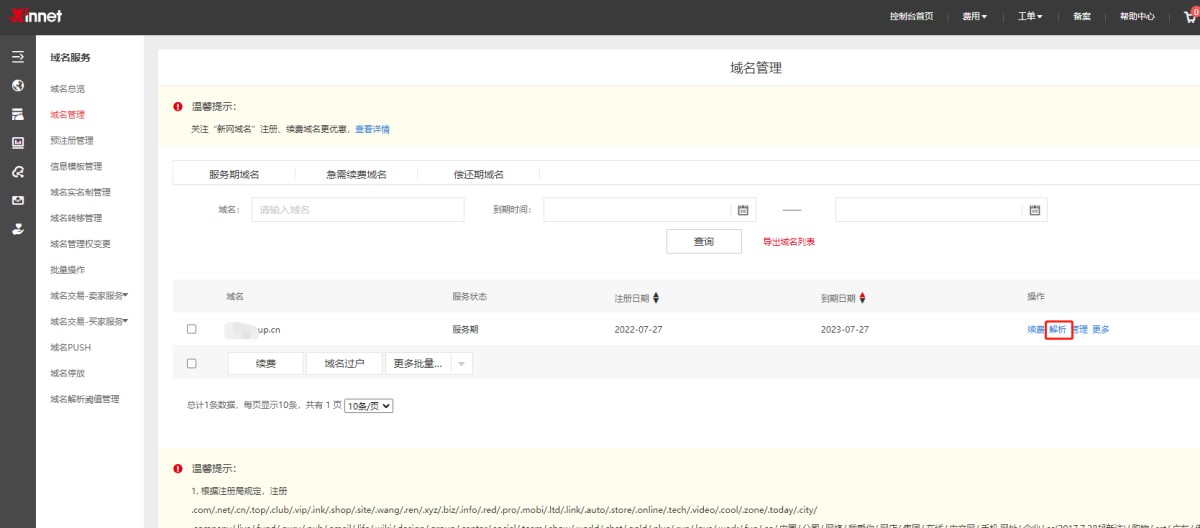Expand 域名交易-卖家服务 in the side menu
1200x528 pixels.
click(x=89, y=295)
